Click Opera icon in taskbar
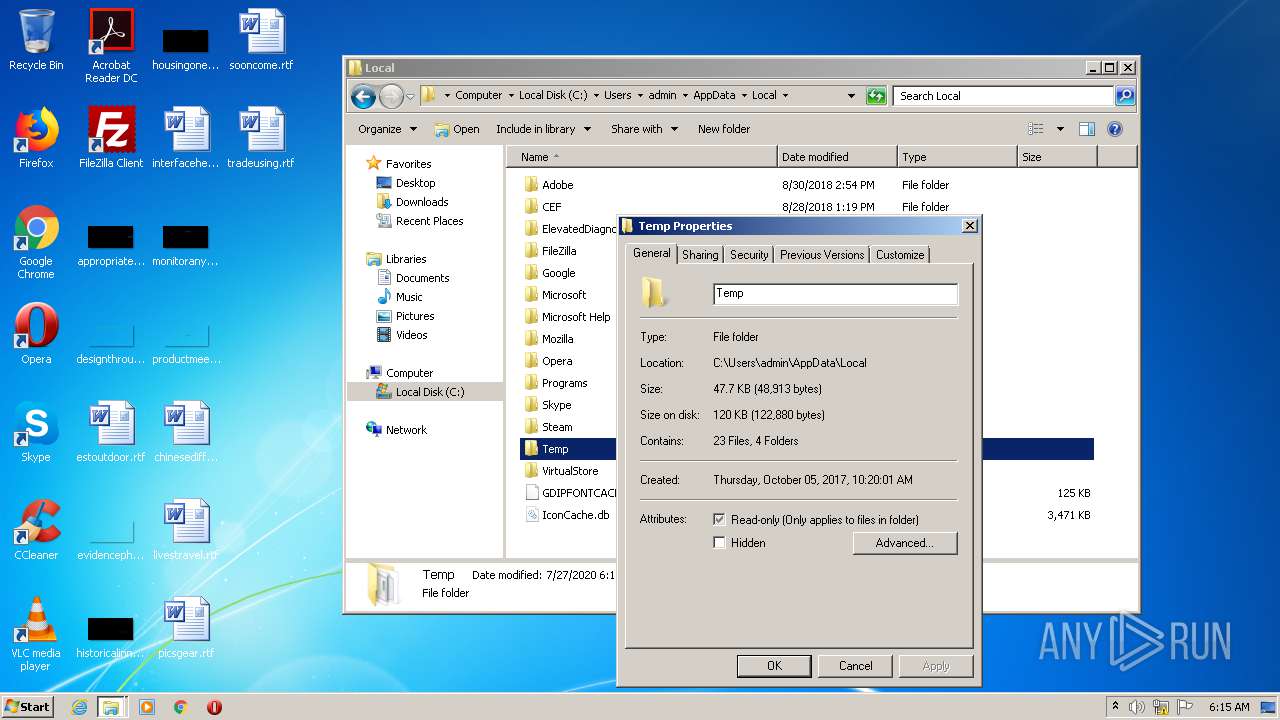The height and width of the screenshot is (720, 1280). [x=214, y=707]
